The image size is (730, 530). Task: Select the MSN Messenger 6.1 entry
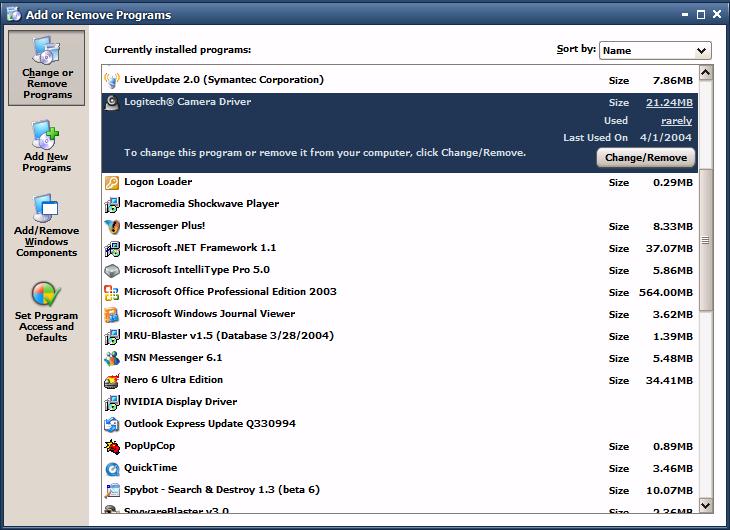click(x=399, y=358)
